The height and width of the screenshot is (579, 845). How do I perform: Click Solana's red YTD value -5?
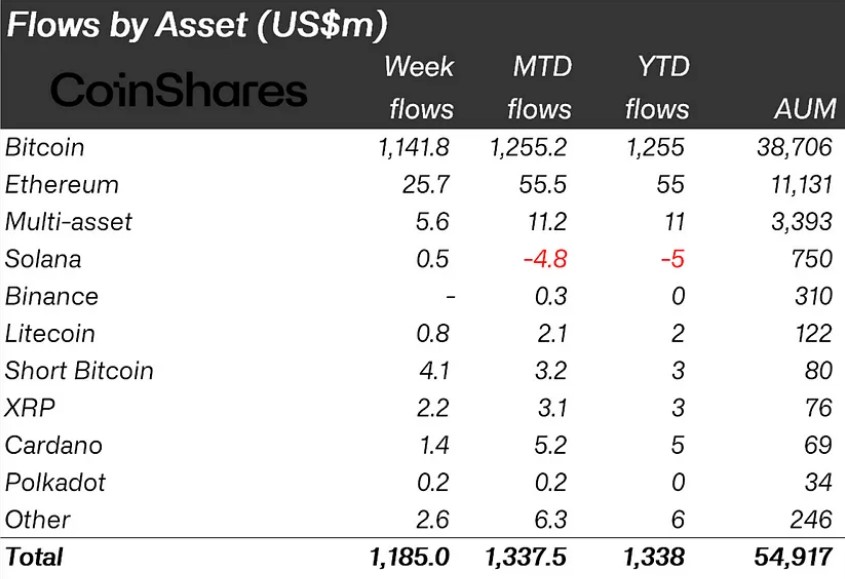click(x=673, y=259)
